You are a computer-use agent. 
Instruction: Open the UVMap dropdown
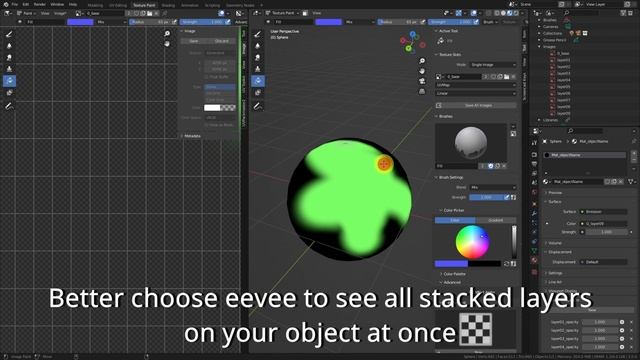tap(476, 85)
